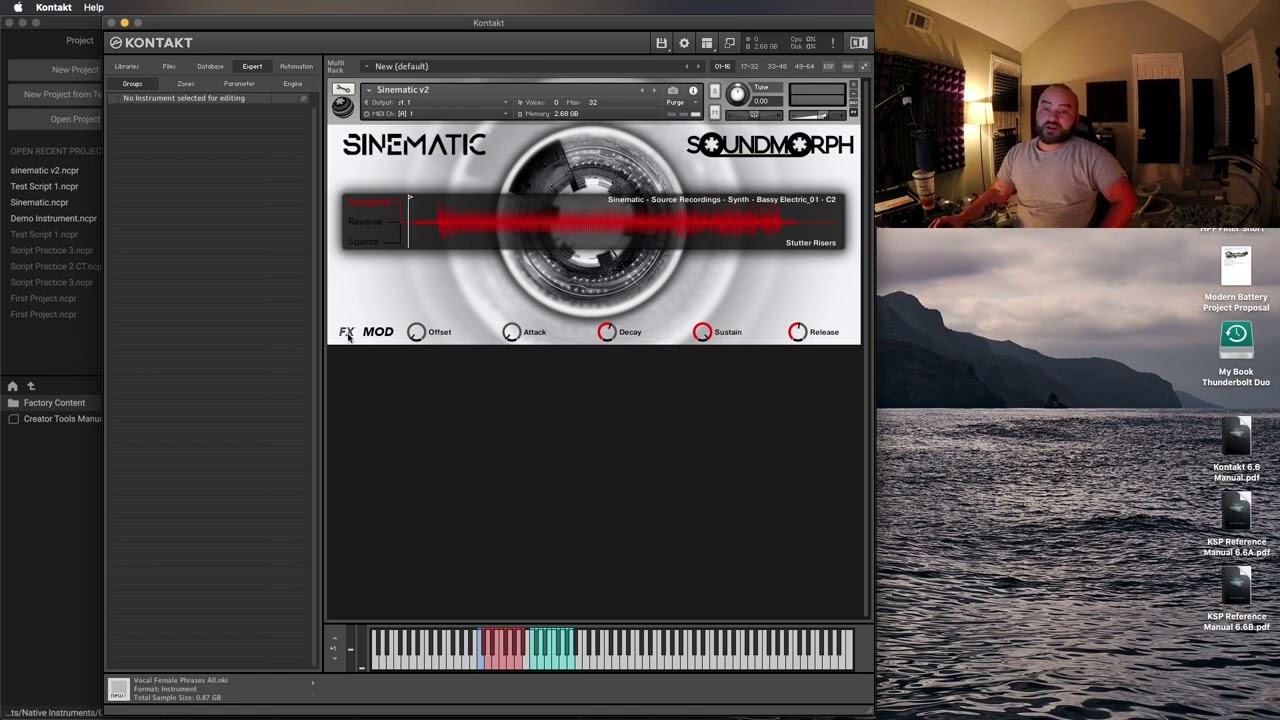Select rack page 33-48
1280x720 pixels.
click(776, 66)
